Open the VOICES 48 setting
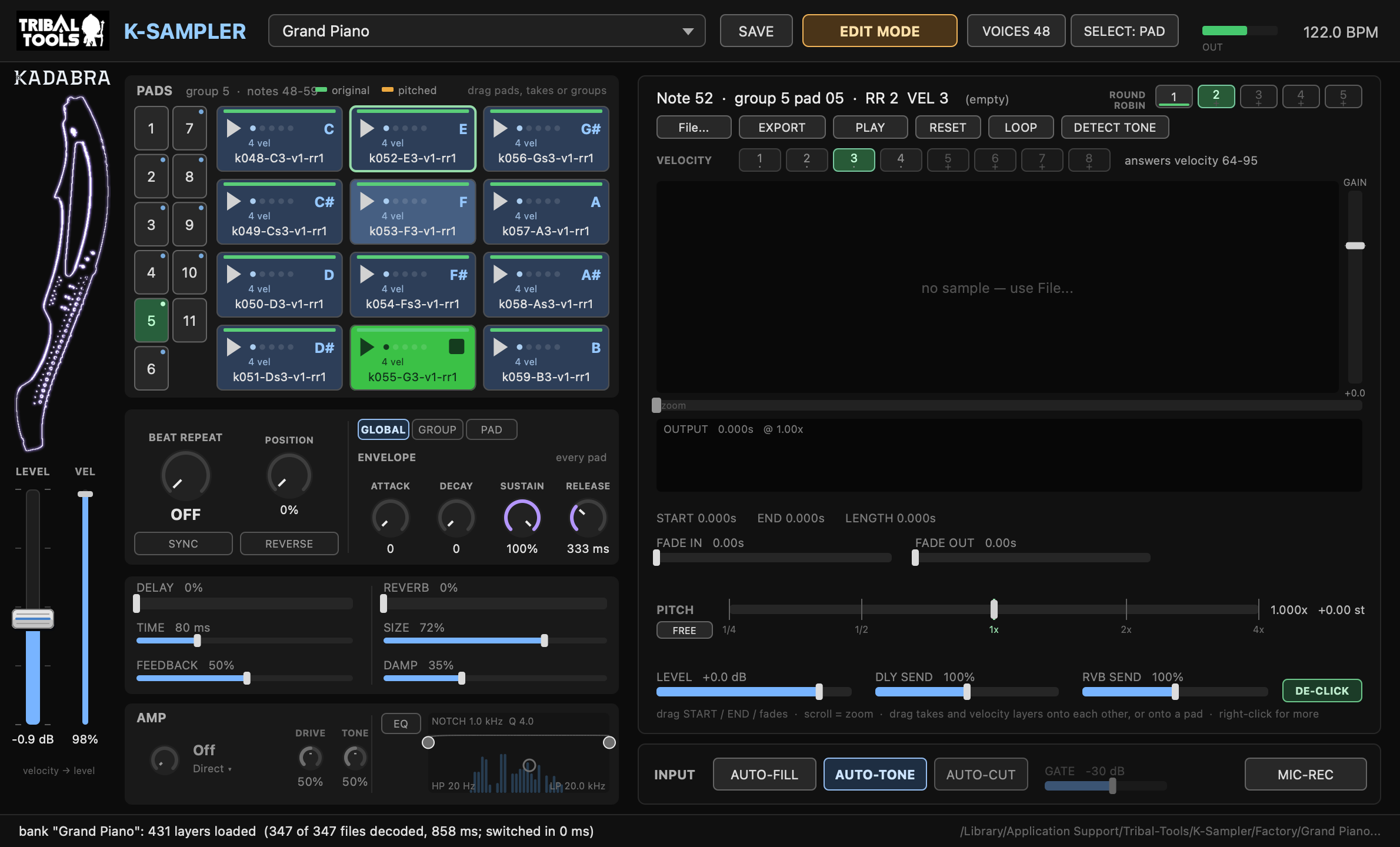 [1016, 31]
